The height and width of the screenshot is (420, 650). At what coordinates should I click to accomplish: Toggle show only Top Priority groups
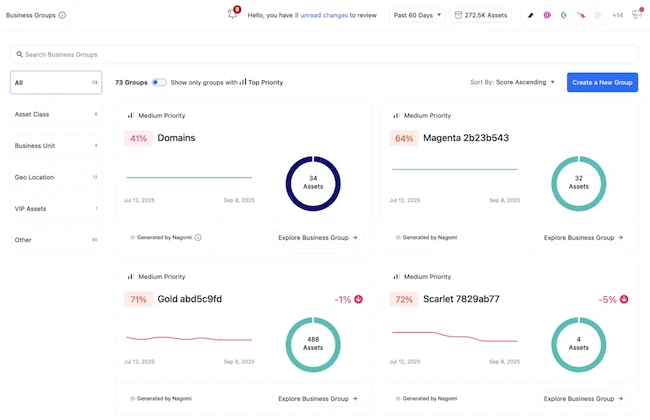click(x=159, y=82)
